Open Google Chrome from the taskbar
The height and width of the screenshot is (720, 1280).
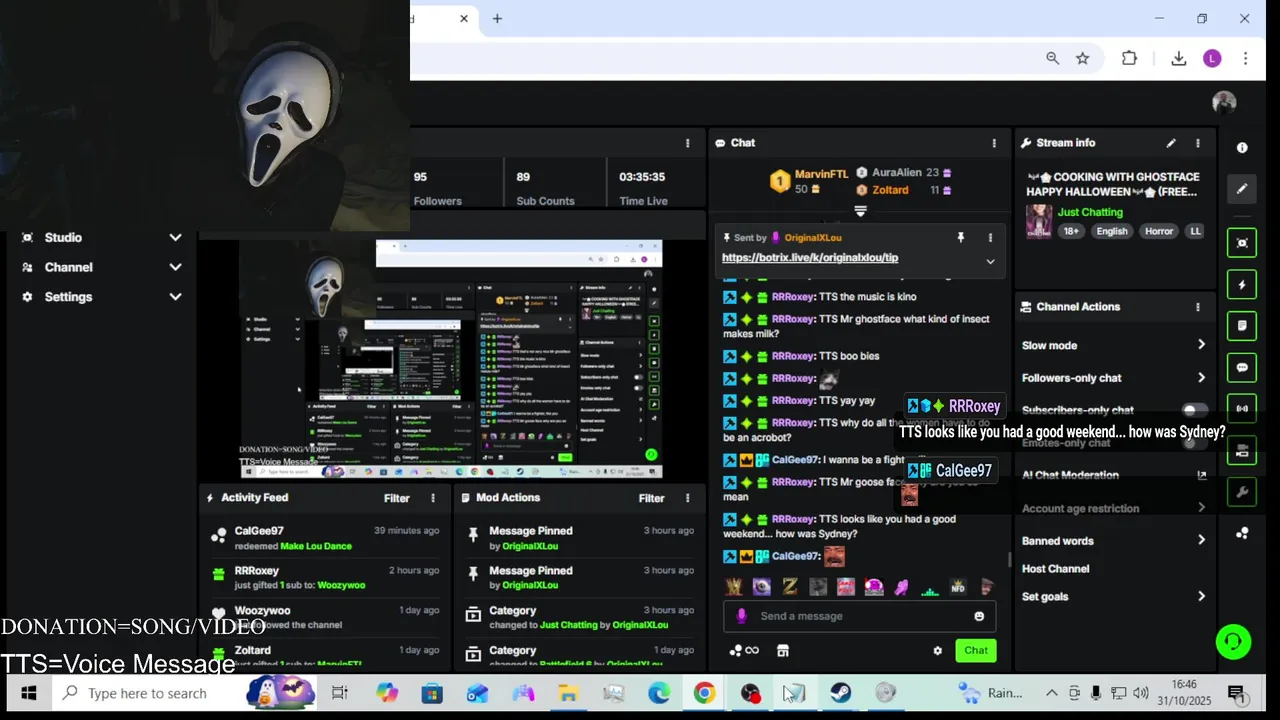[x=705, y=693]
